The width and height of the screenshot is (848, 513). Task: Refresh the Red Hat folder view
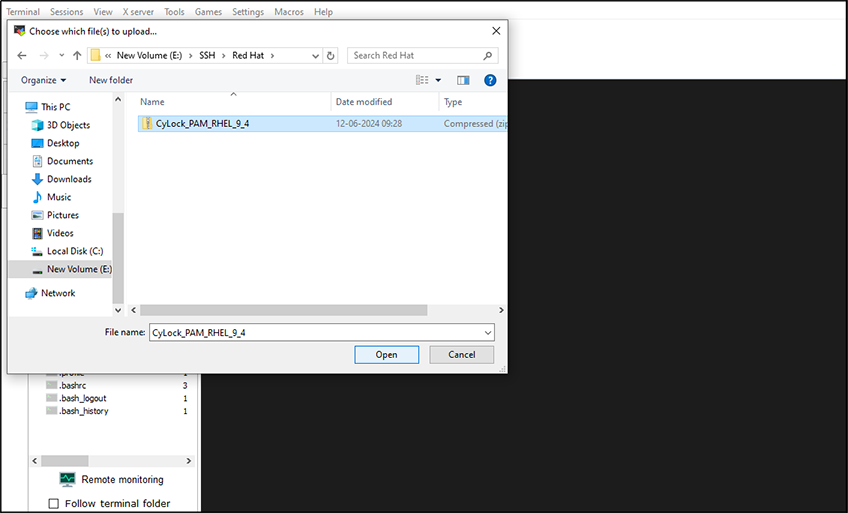(331, 56)
